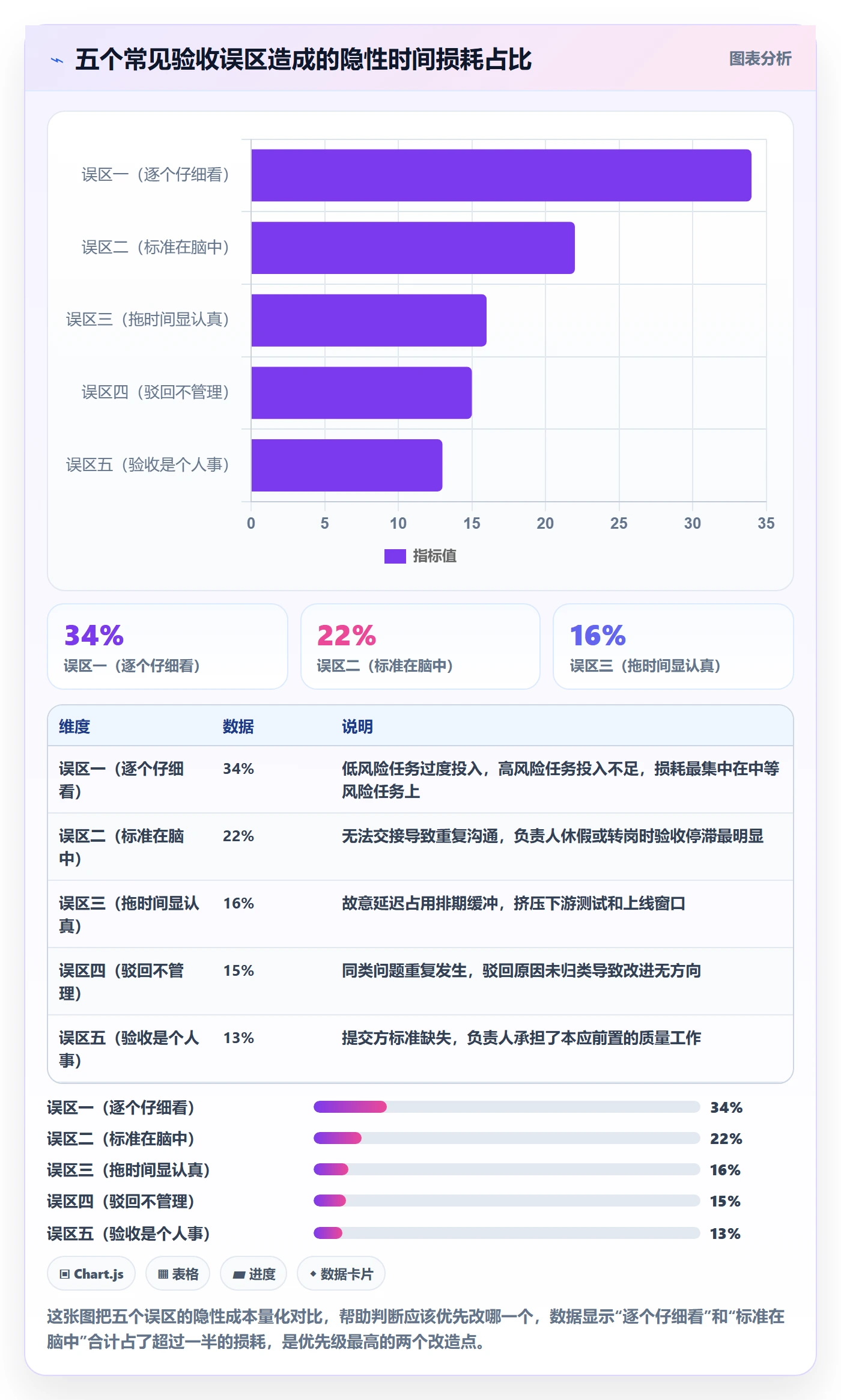Click the 误区一 bar in the chart

tap(501, 175)
